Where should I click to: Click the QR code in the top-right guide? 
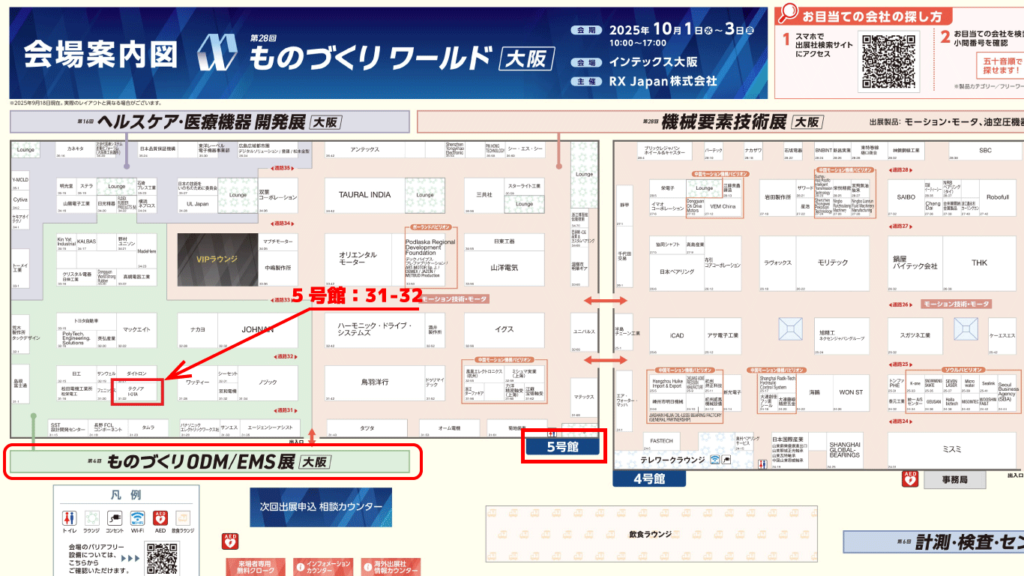point(888,62)
